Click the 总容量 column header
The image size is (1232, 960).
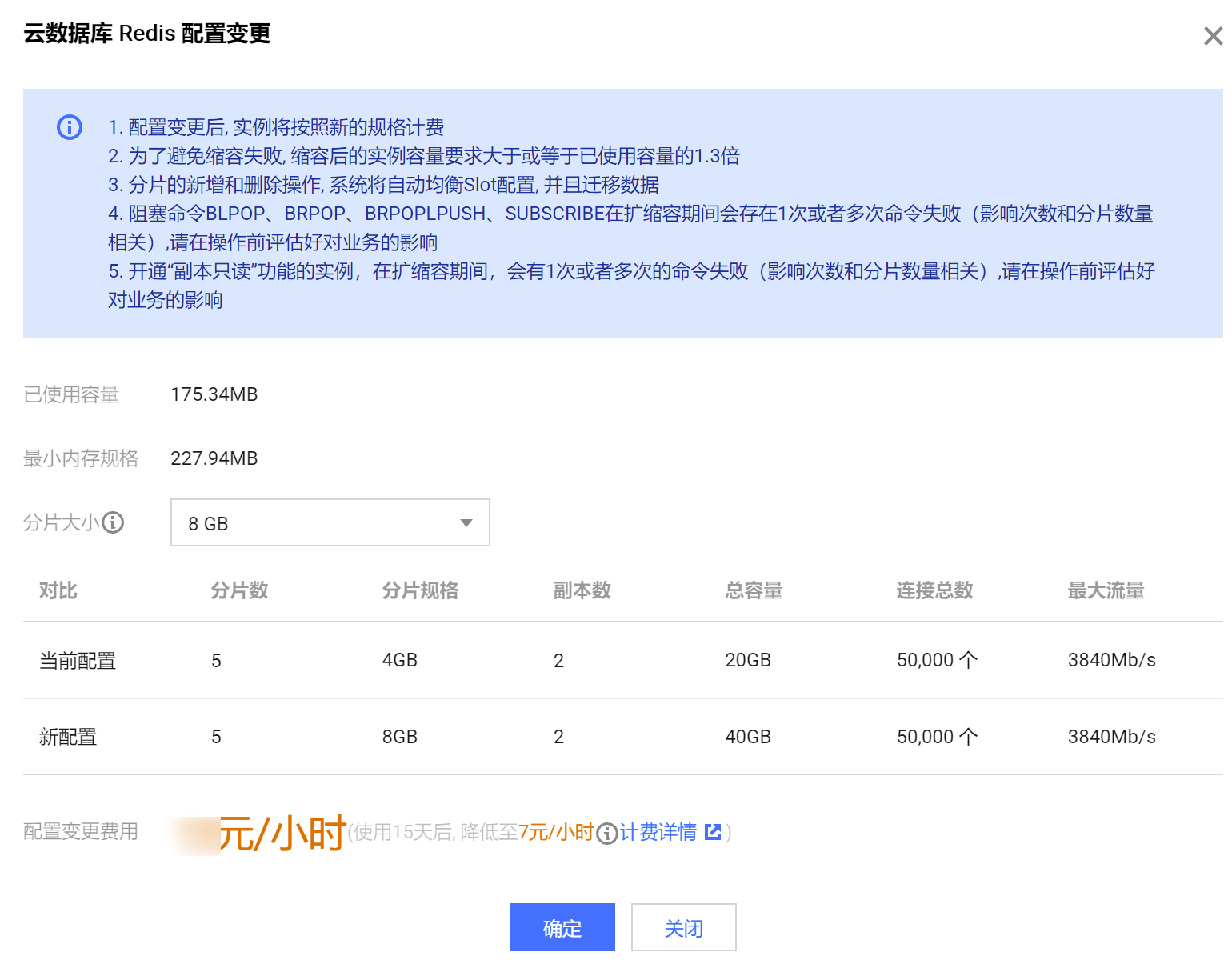pyautogui.click(x=754, y=590)
